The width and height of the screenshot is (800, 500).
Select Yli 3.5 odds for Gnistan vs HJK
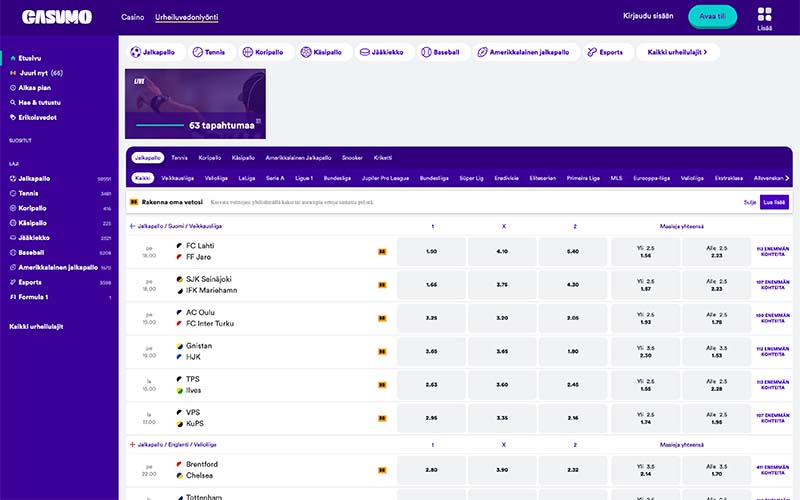click(x=645, y=352)
